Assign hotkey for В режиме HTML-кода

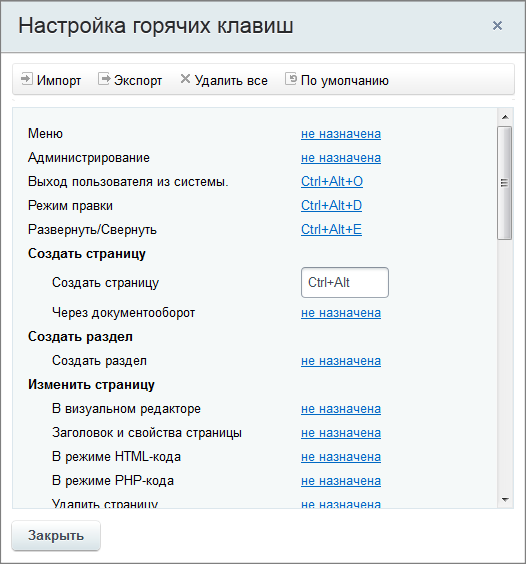click(x=341, y=457)
